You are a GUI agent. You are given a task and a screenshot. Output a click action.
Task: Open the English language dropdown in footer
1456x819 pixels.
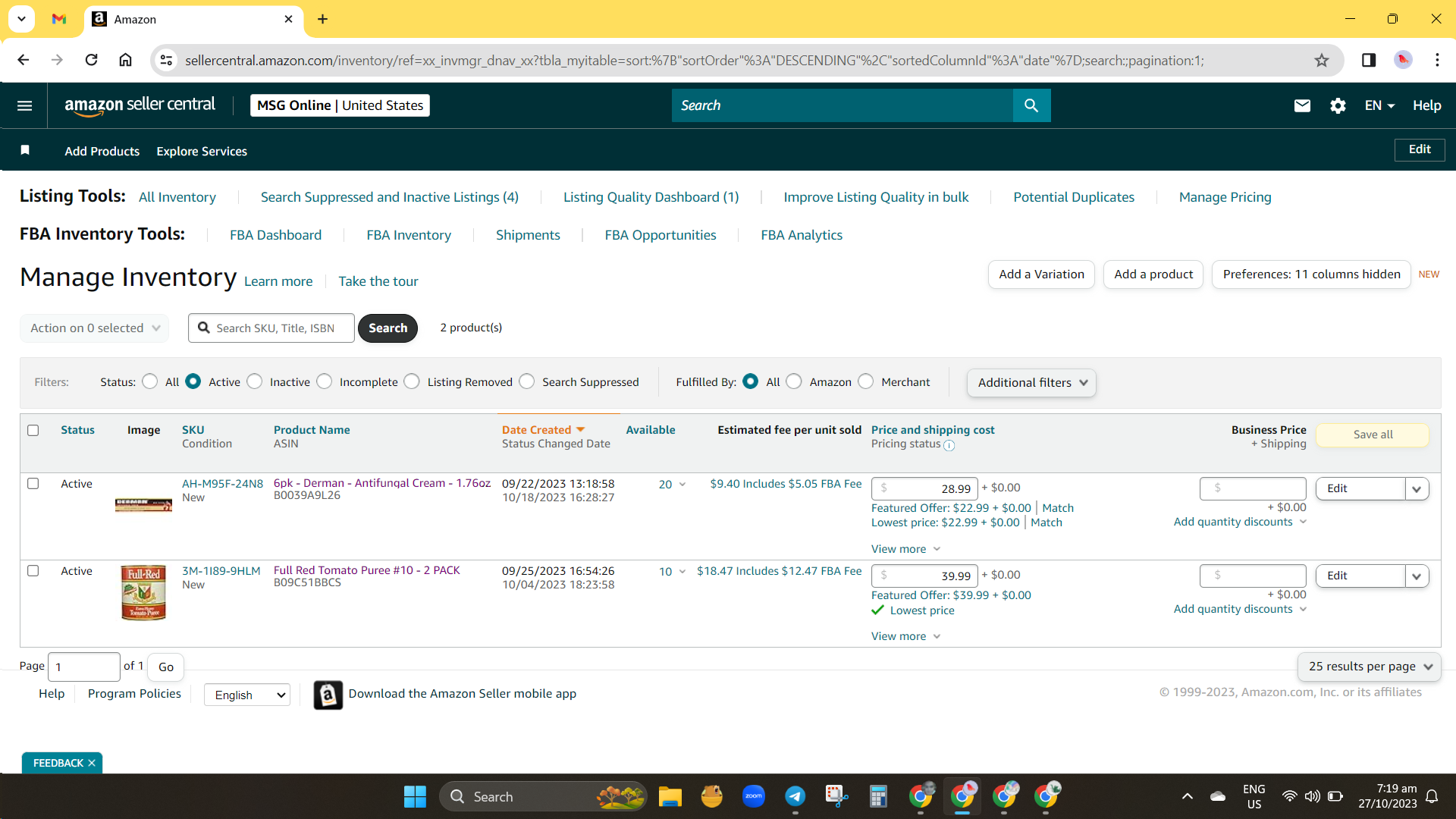(247, 695)
